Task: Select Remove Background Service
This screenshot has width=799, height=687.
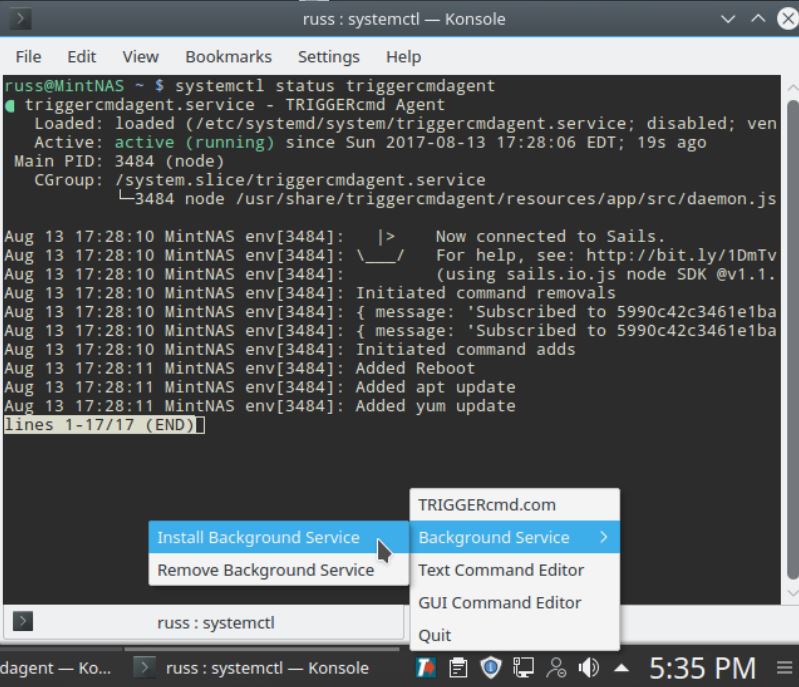Action: 278,570
